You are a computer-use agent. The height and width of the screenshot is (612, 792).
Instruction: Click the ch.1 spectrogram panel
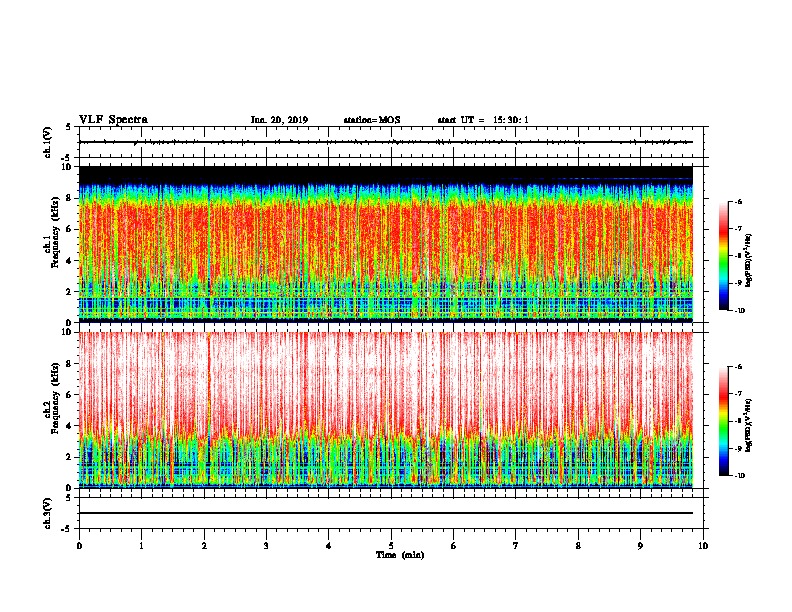[385, 244]
